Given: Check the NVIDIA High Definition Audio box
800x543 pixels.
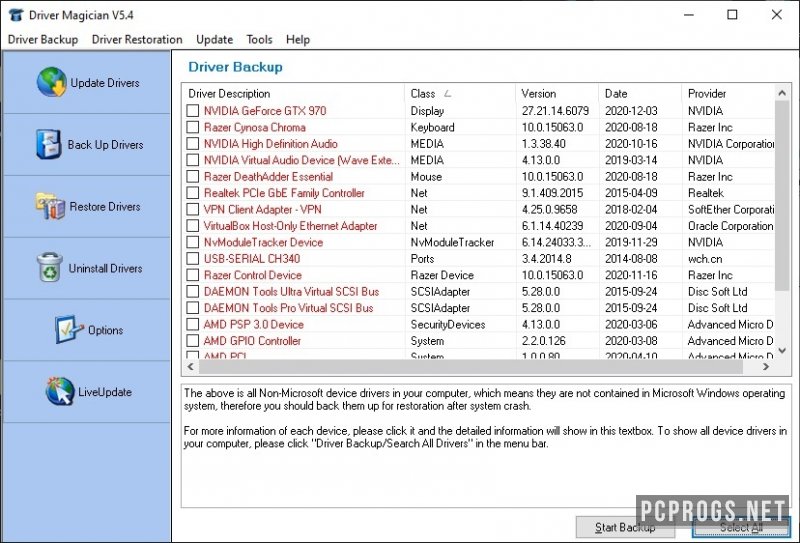Looking at the screenshot, I should coord(192,143).
